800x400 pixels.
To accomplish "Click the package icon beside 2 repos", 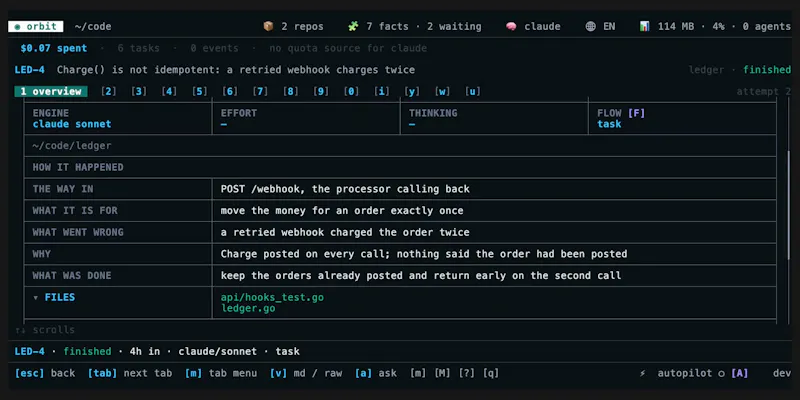I will 268,27.
